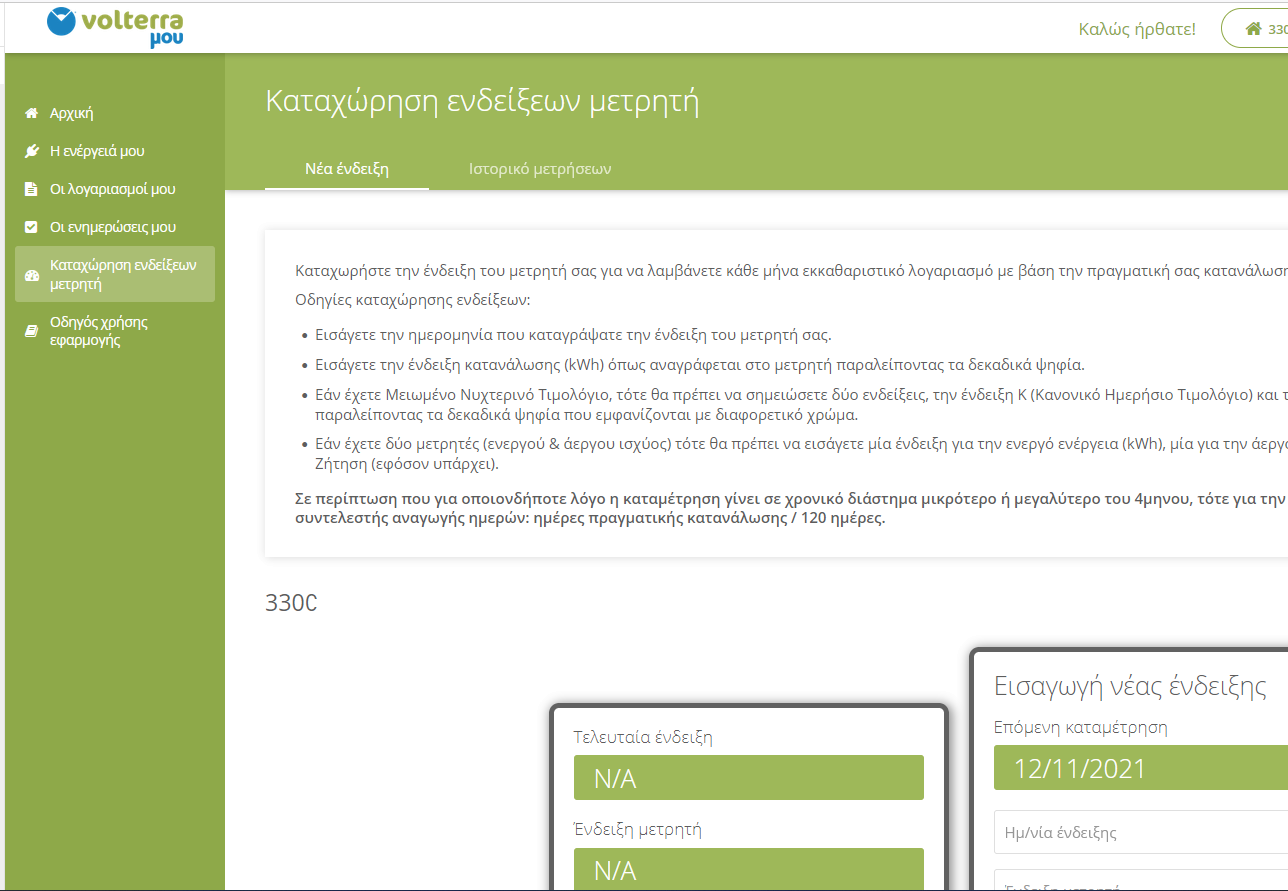1288x891 pixels.
Task: Click the Τελευταία ένδειξη label
Action: [643, 738]
